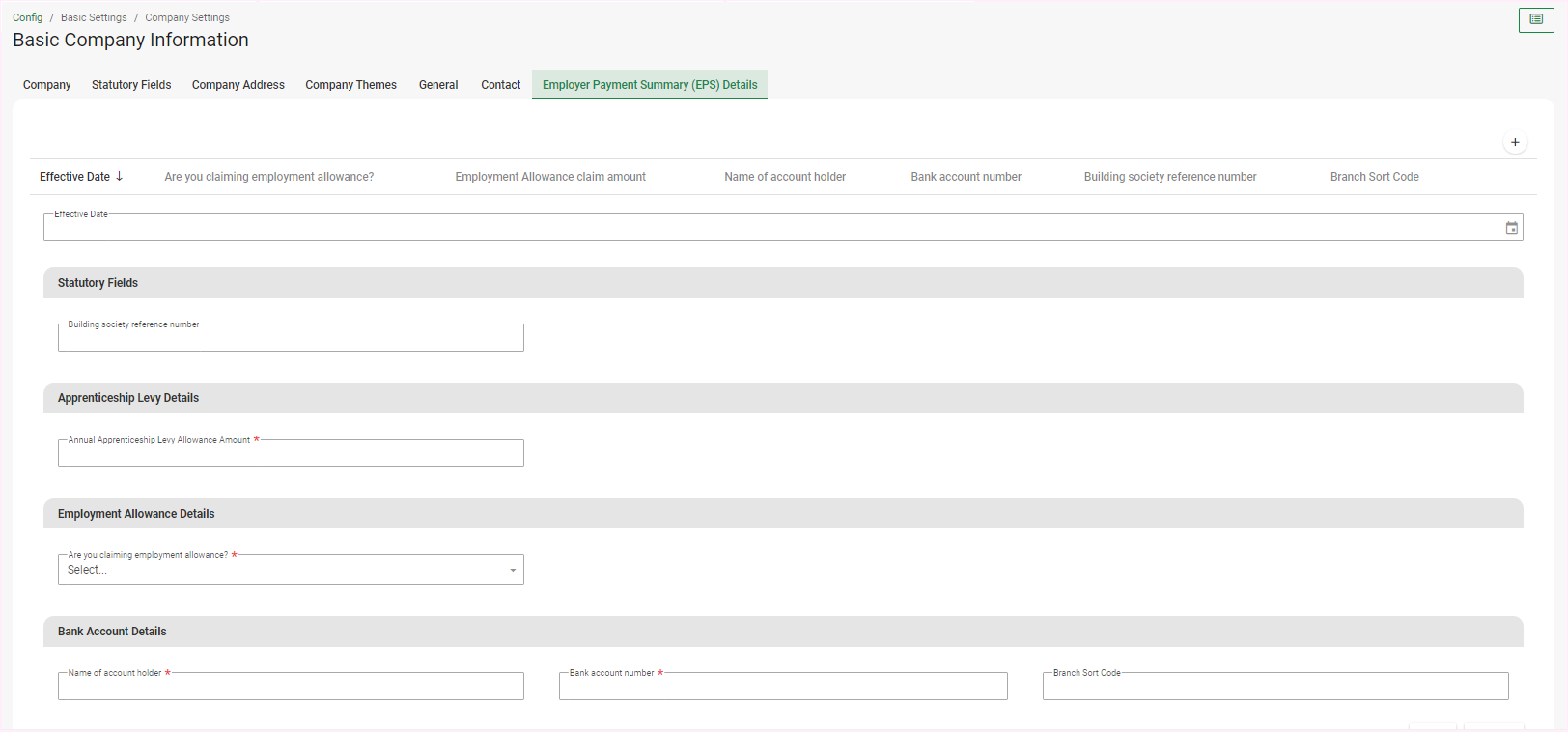Select the Company Themes tab

[350, 85]
